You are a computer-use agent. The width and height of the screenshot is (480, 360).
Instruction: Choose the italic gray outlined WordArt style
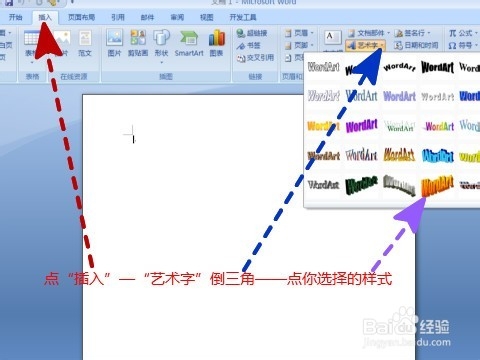324,97
